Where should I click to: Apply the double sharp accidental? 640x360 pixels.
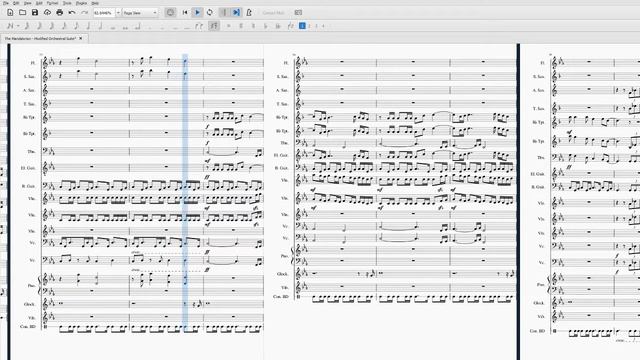(x=229, y=26)
